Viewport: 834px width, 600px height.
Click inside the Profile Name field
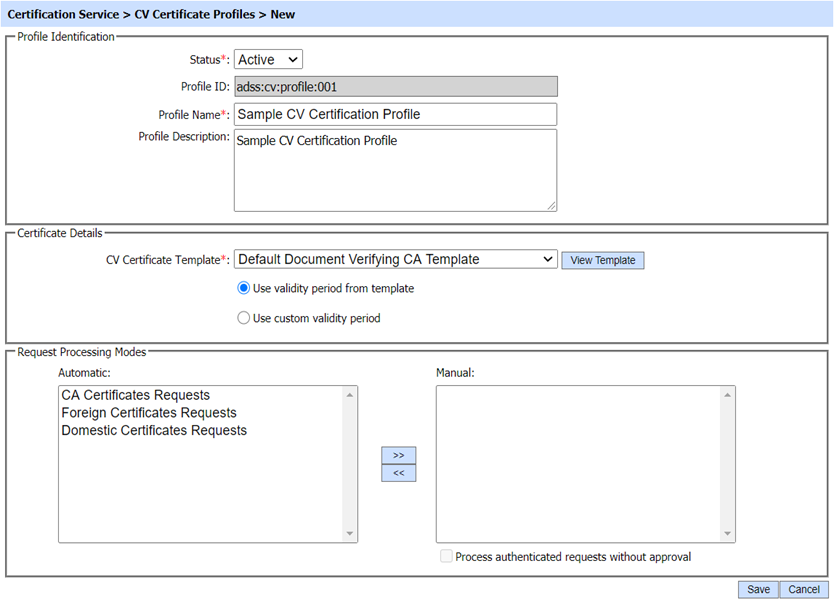[395, 114]
